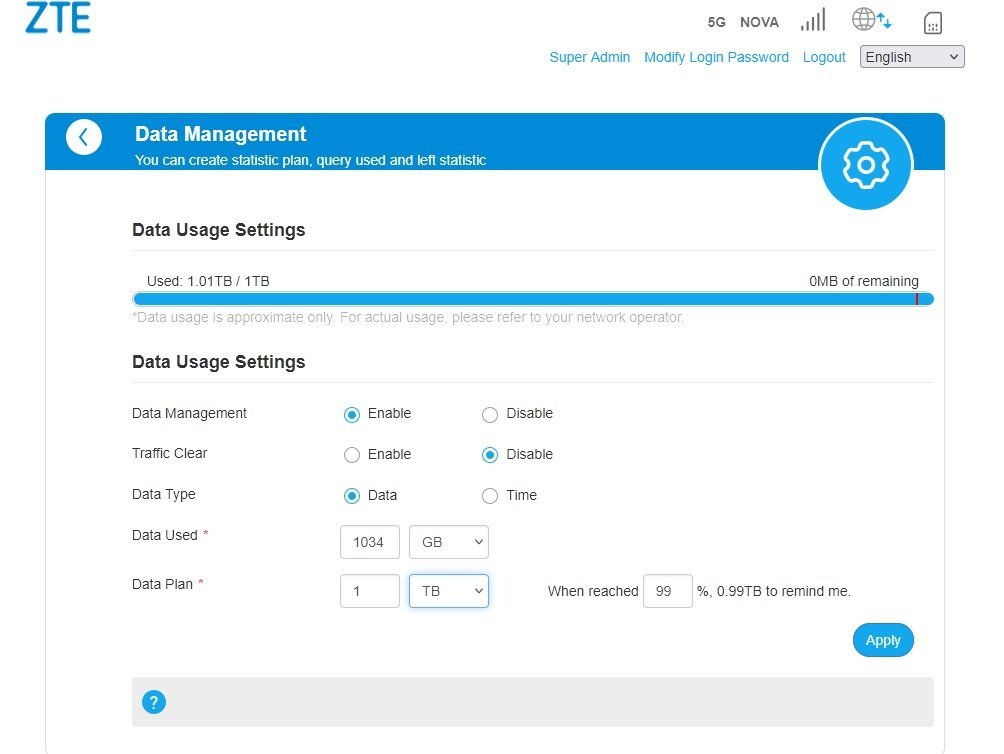The width and height of the screenshot is (1004, 754).
Task: Click the SIM card status icon
Action: (932, 22)
